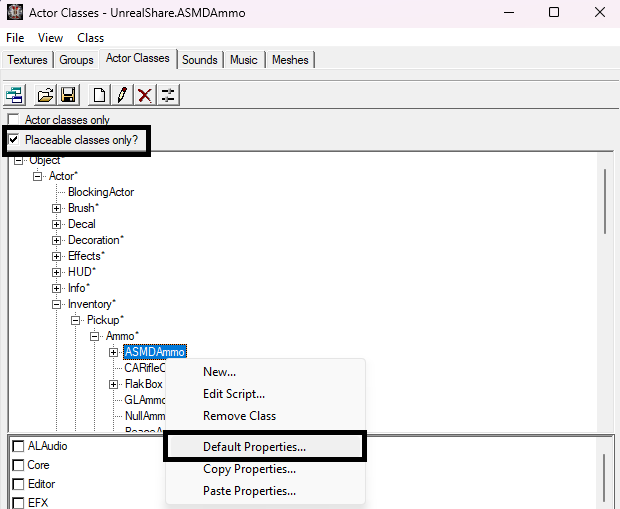
Task: Maximize the Actor Classes window
Action: click(x=554, y=13)
